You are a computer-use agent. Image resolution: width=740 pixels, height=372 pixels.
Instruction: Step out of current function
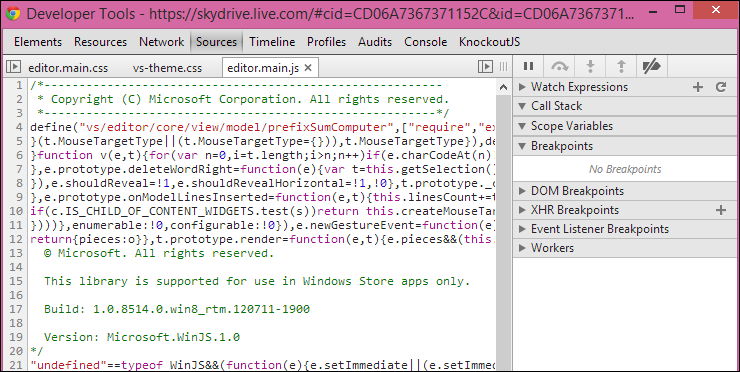pyautogui.click(x=621, y=67)
